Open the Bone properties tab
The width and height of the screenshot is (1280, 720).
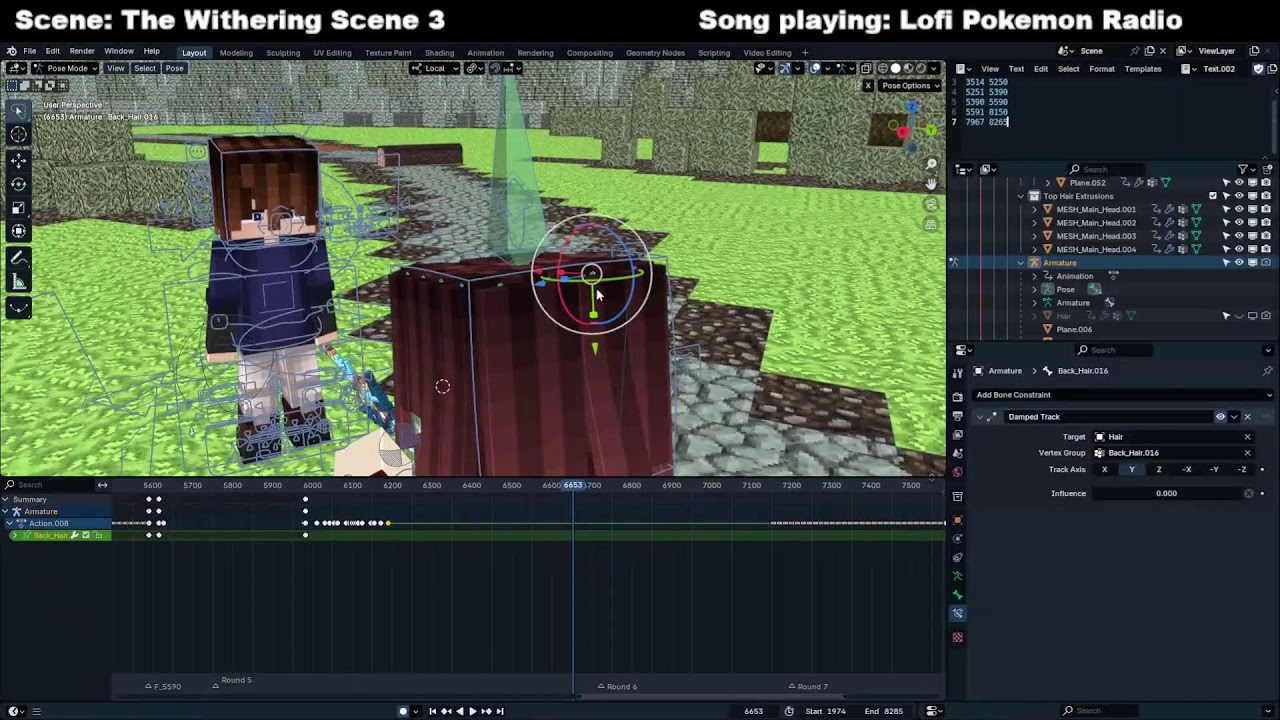click(957, 595)
